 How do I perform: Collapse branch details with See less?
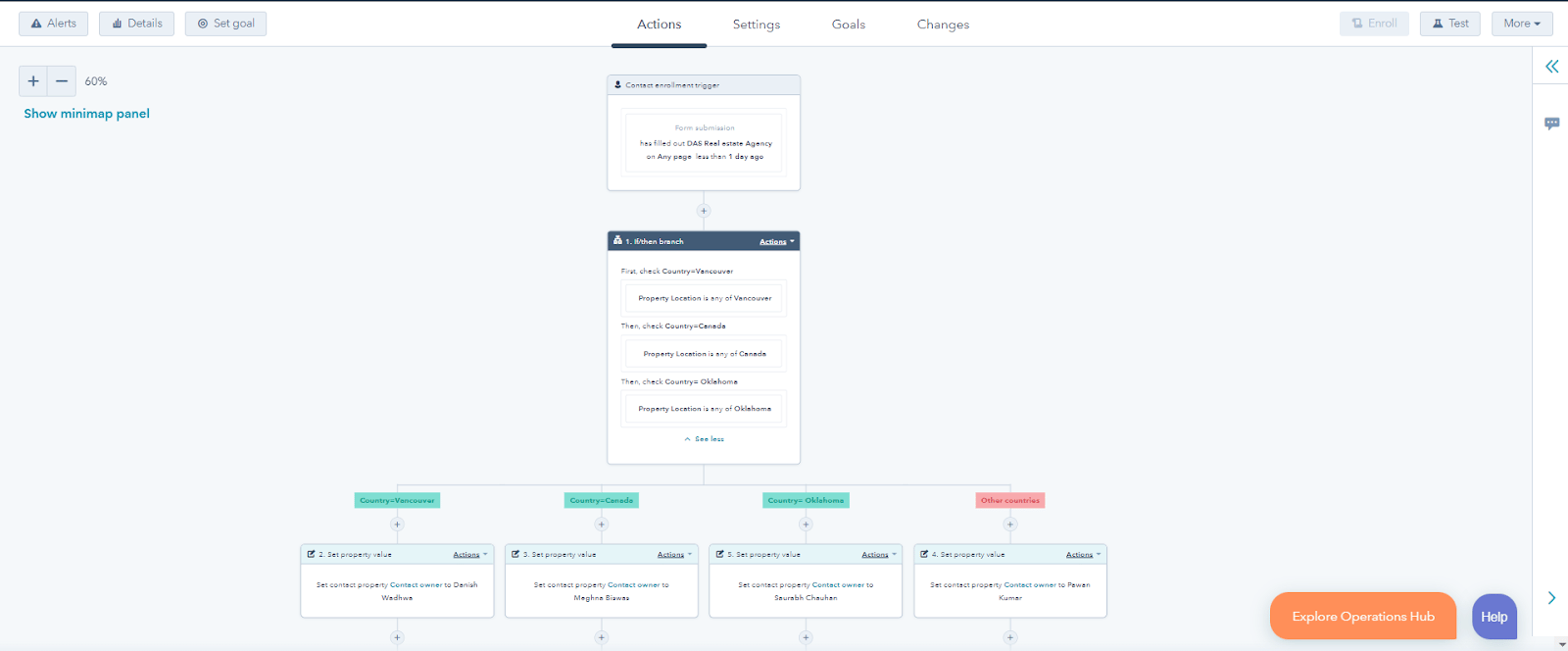[704, 439]
